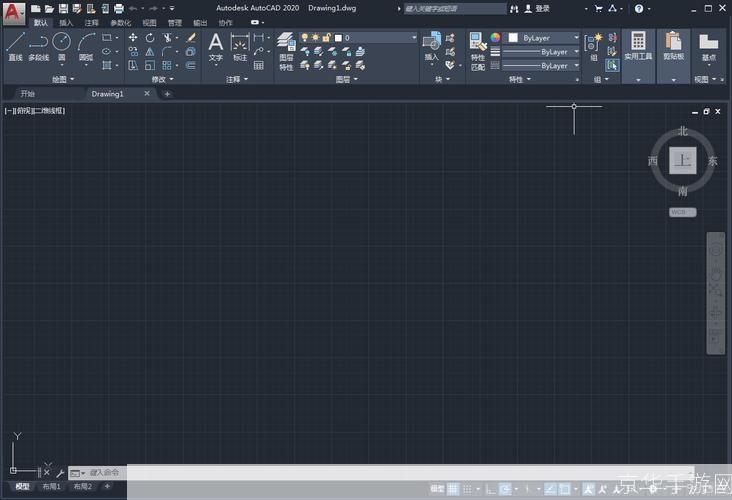Toggle polar tracking in status bar
This screenshot has width=732, height=500.
coord(505,489)
